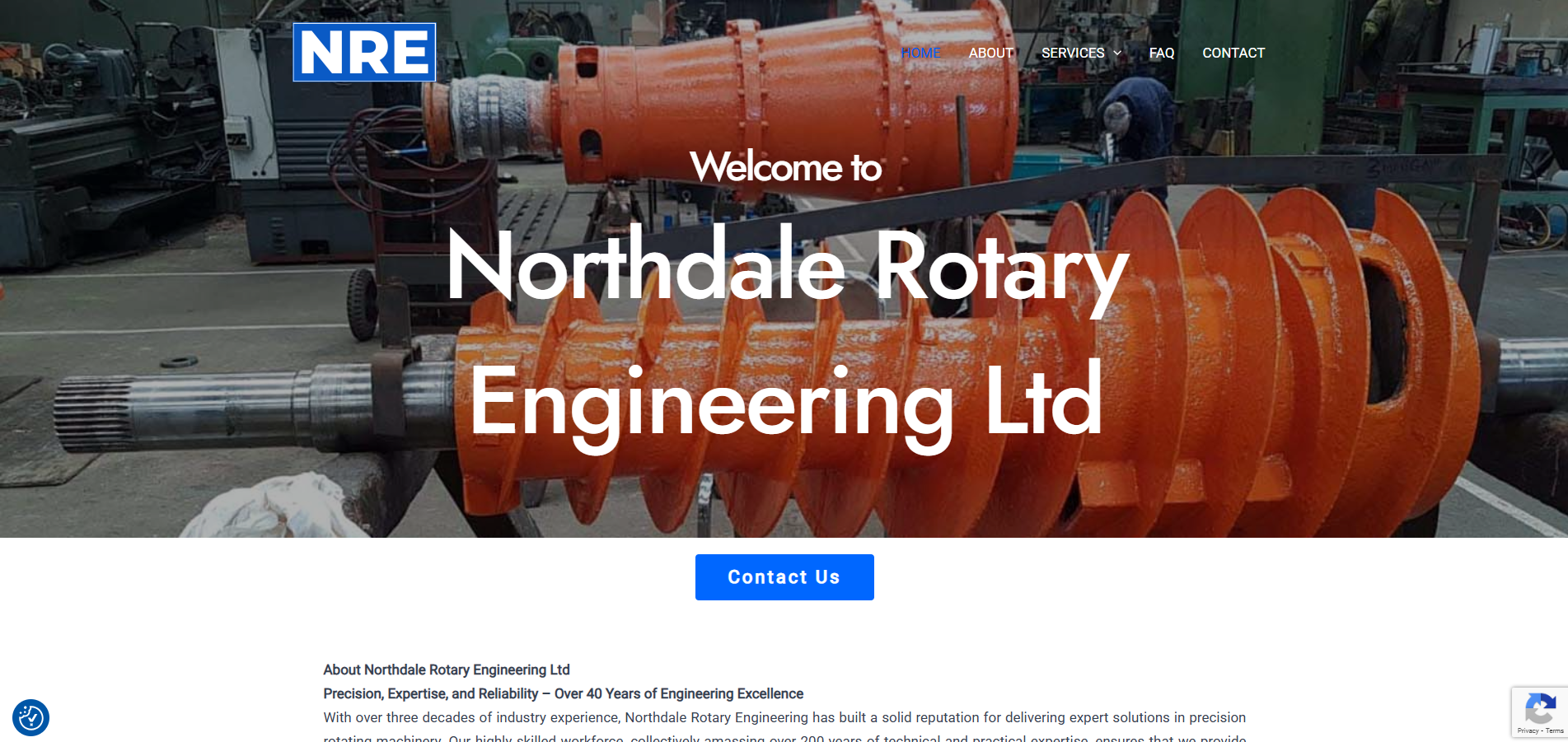The height and width of the screenshot is (742, 1568).
Task: Select the FAQ navigation link
Action: pos(1162,53)
